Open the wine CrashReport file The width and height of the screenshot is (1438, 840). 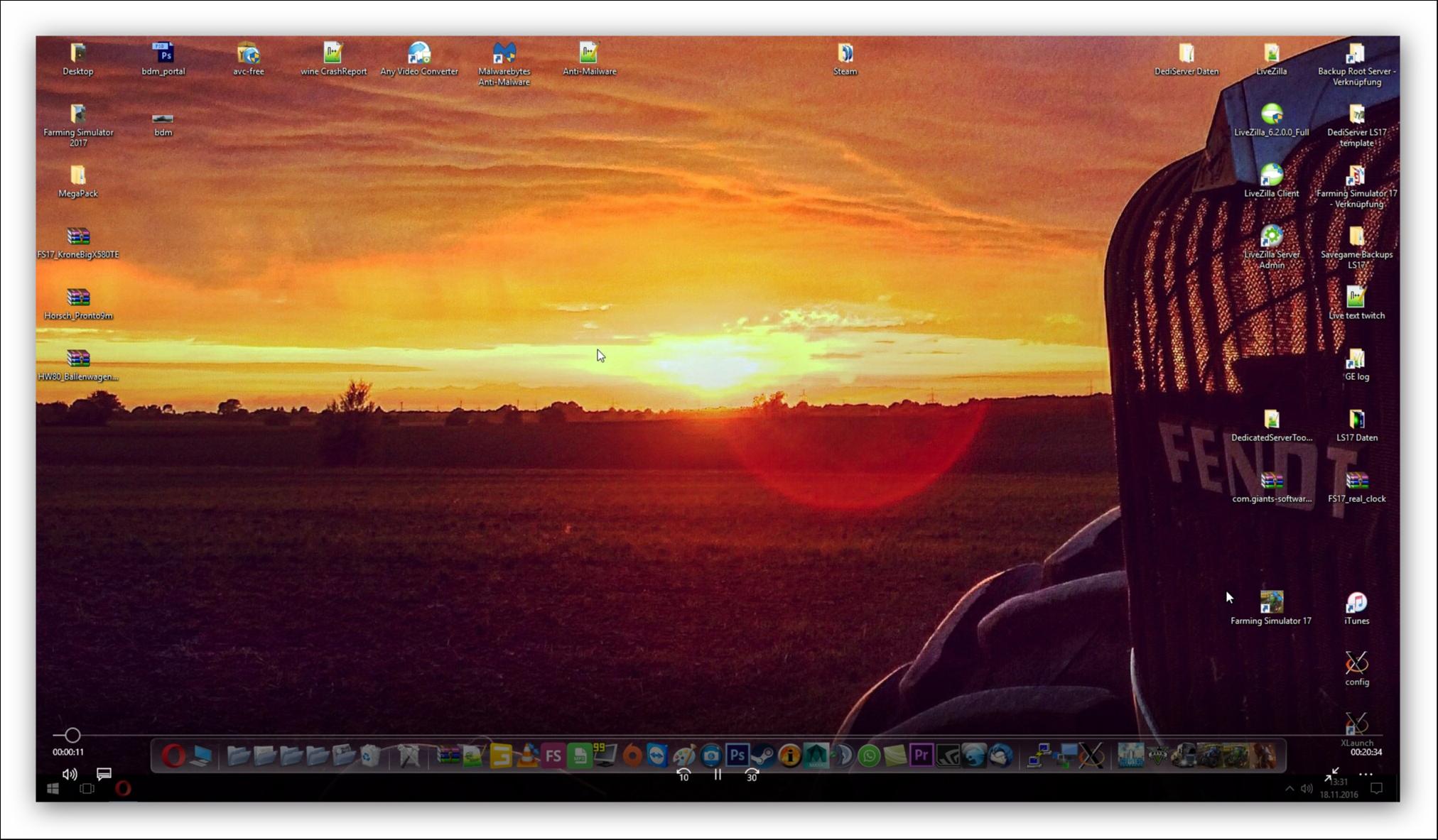333,59
